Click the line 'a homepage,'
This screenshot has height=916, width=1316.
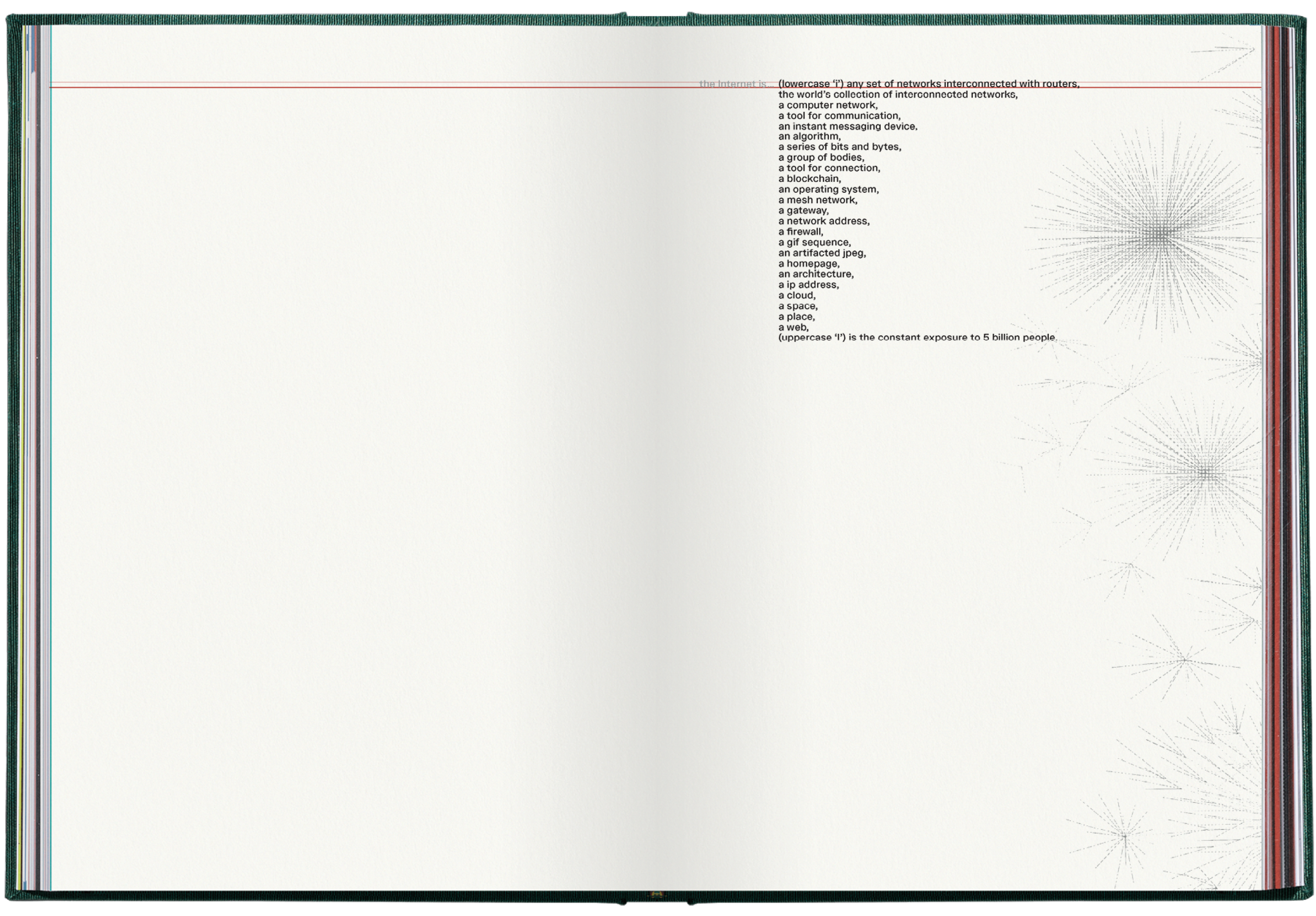pyautogui.click(x=809, y=264)
